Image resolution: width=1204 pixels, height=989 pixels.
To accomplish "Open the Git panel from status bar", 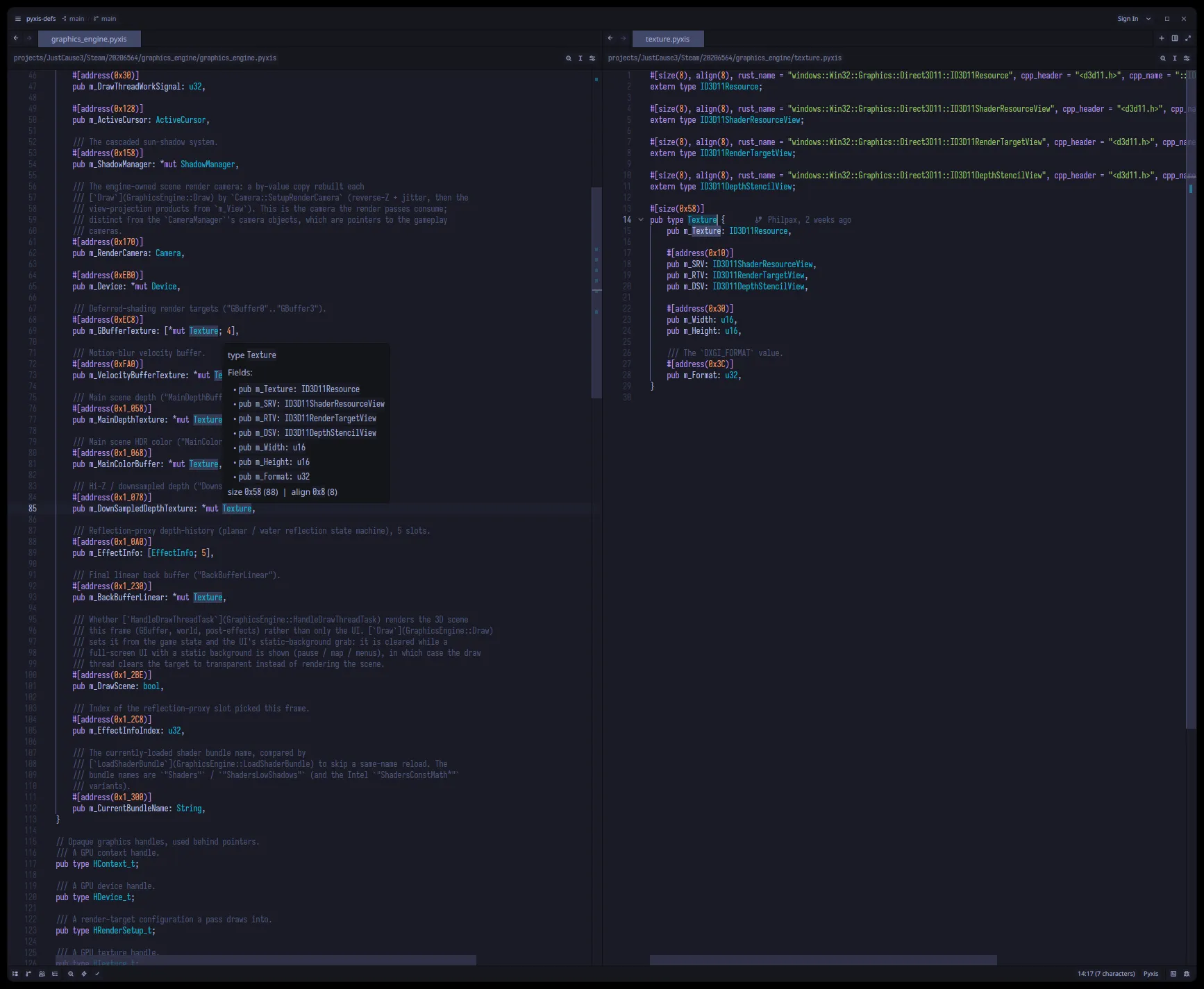I will [x=28, y=974].
